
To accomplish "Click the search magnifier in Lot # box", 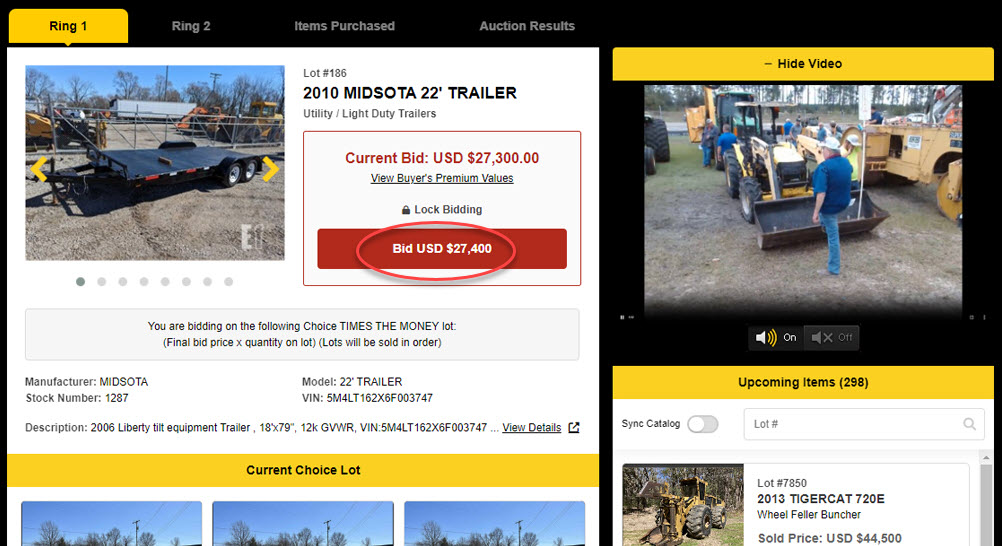I will point(969,424).
